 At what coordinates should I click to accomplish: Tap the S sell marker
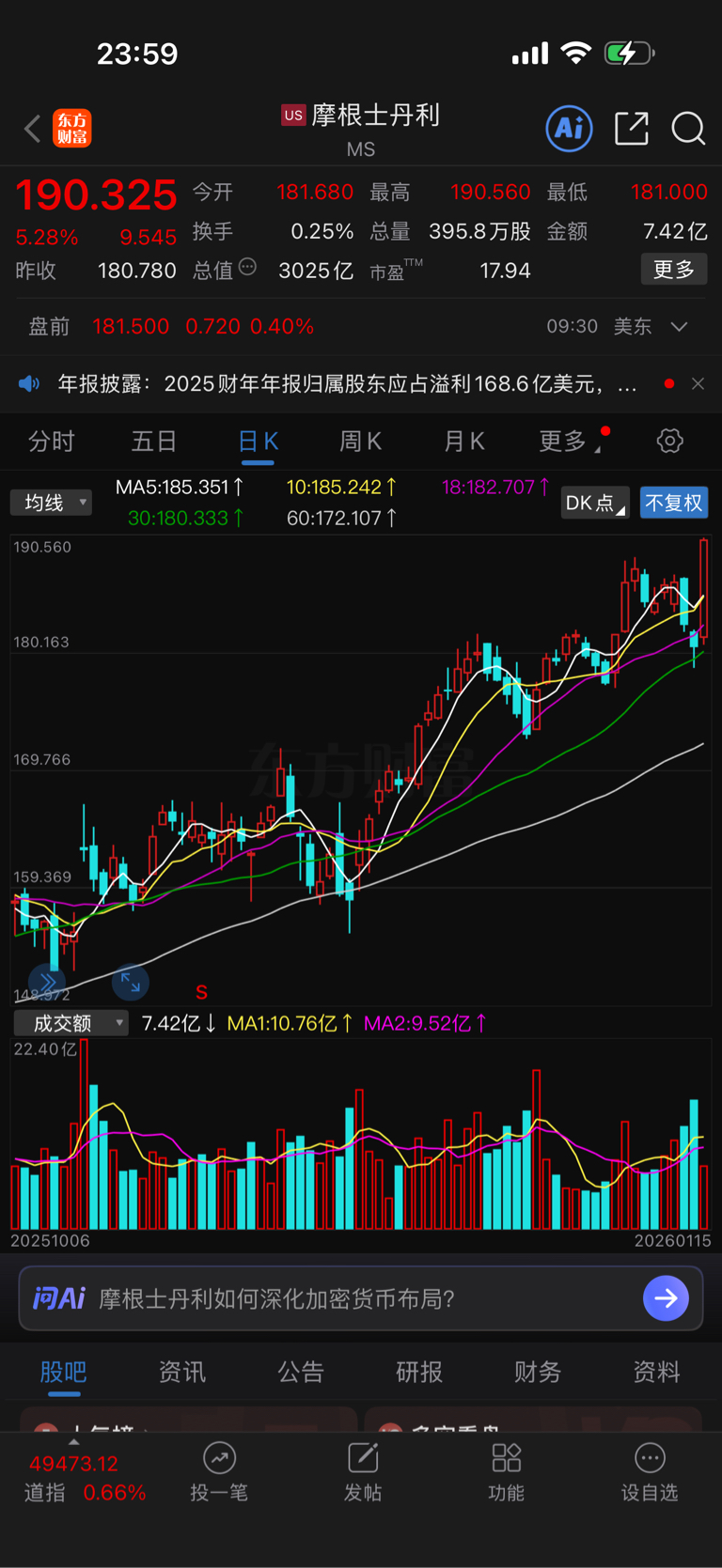pyautogui.click(x=201, y=992)
